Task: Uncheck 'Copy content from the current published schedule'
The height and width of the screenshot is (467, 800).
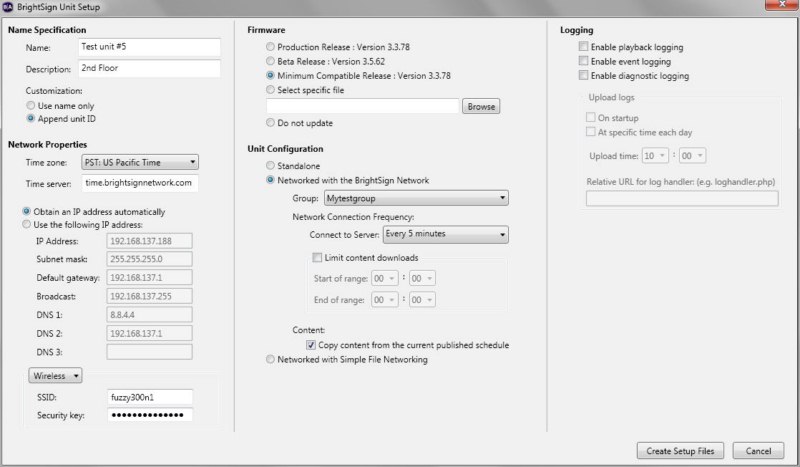Action: pos(311,345)
